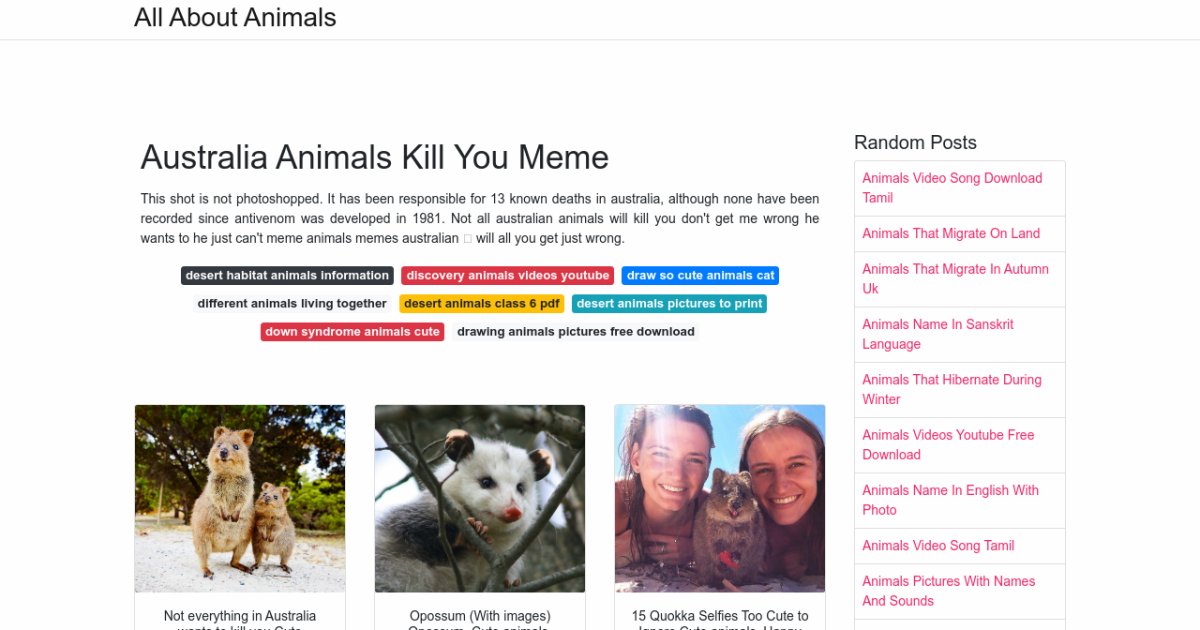Click 'Animals Videos Youtube Free Download' link
1200x630 pixels.
948,444
